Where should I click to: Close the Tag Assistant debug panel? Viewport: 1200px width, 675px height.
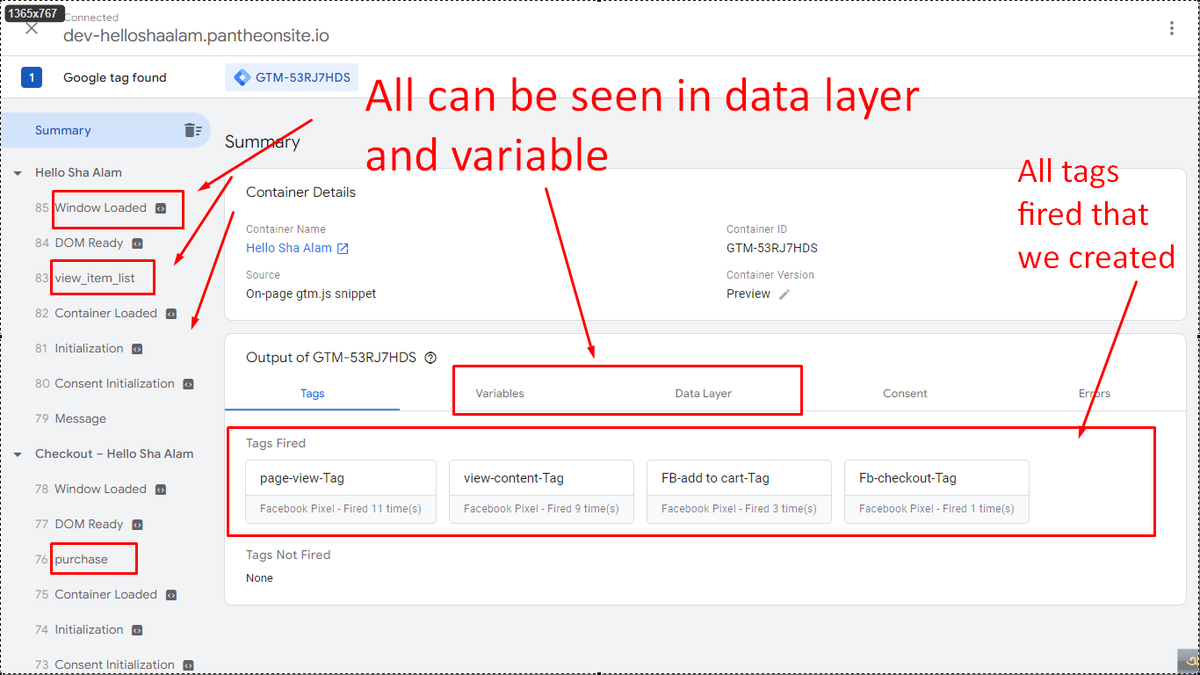click(32, 29)
